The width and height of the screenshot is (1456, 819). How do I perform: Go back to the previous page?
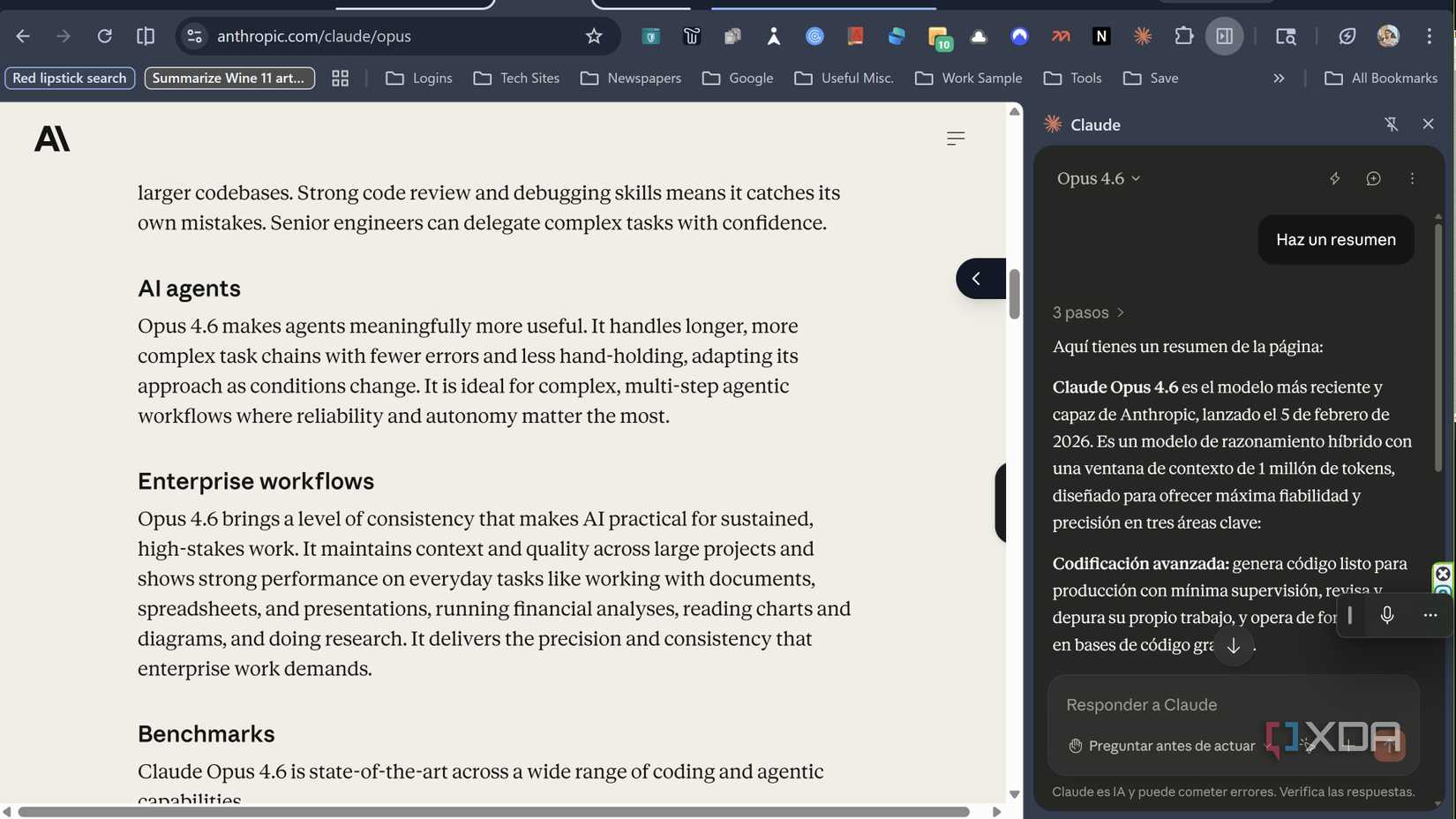pos(23,36)
